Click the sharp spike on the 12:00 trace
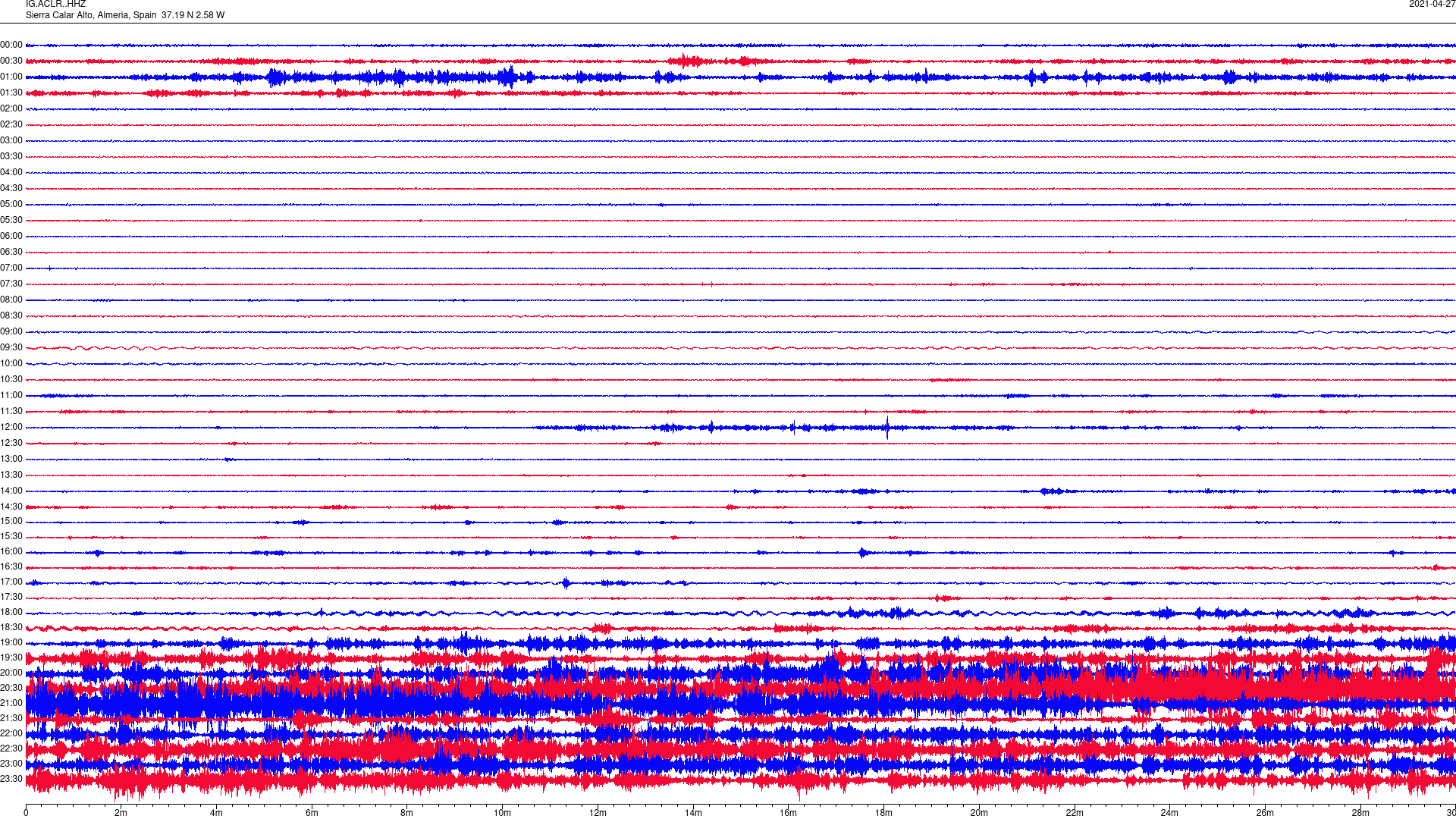 (887, 425)
